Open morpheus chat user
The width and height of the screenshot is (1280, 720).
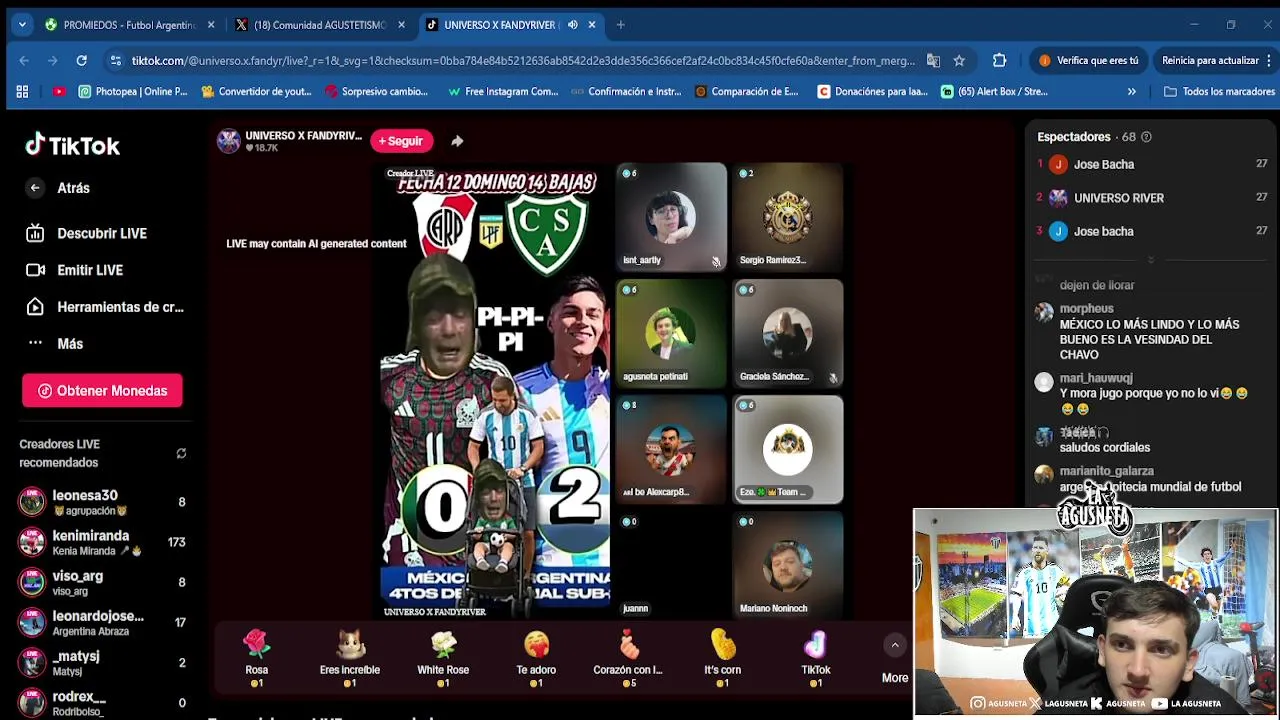coord(1086,309)
